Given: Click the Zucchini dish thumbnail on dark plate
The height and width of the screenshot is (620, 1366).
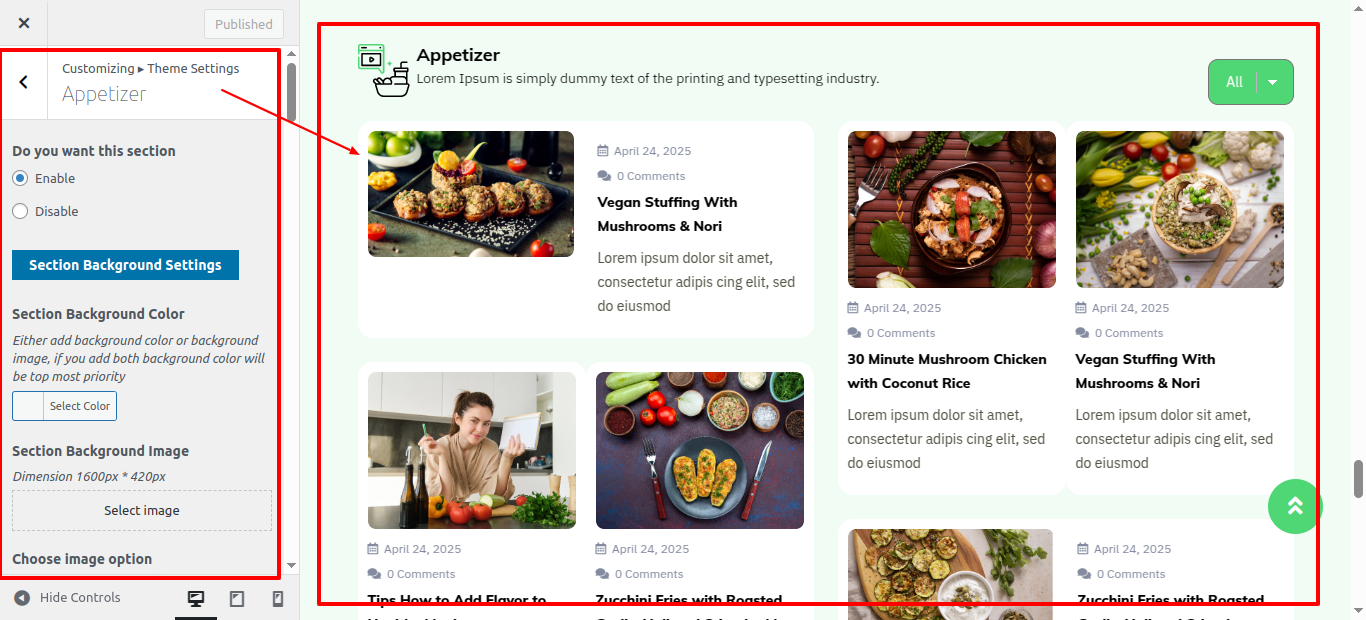Looking at the screenshot, I should [x=700, y=450].
